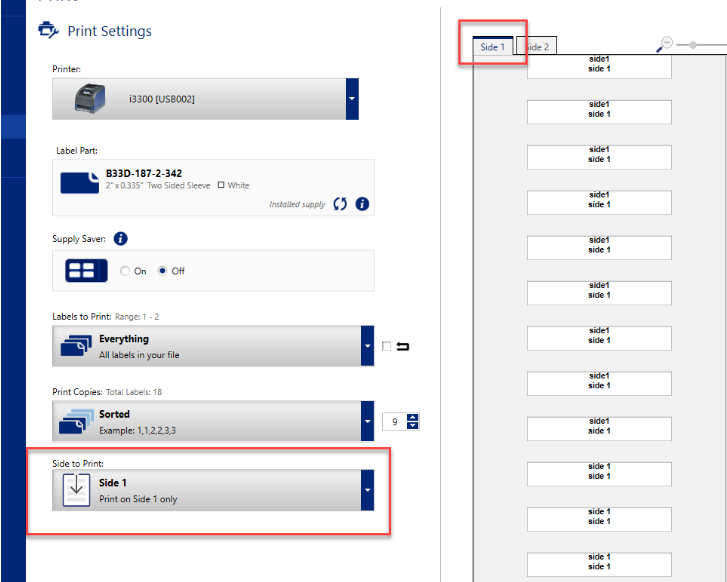
Task: Click the Print Settings printer-wrench icon
Action: [x=48, y=31]
